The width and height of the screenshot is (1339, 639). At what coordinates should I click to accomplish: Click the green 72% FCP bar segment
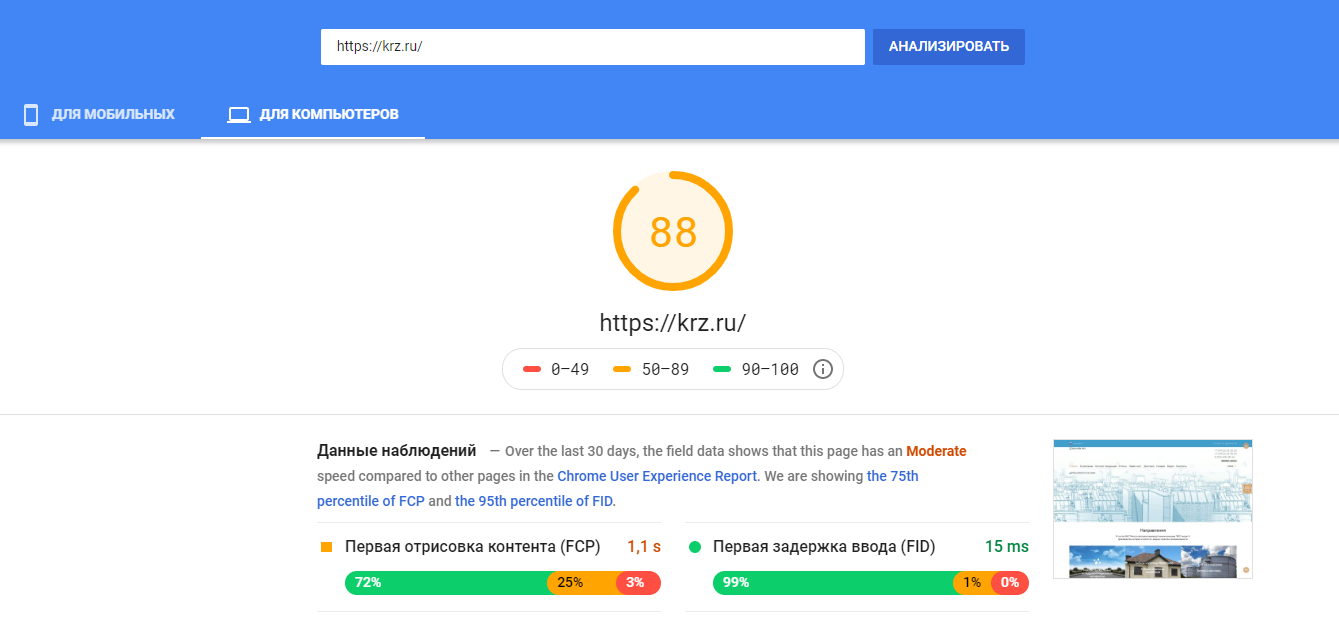click(445, 582)
